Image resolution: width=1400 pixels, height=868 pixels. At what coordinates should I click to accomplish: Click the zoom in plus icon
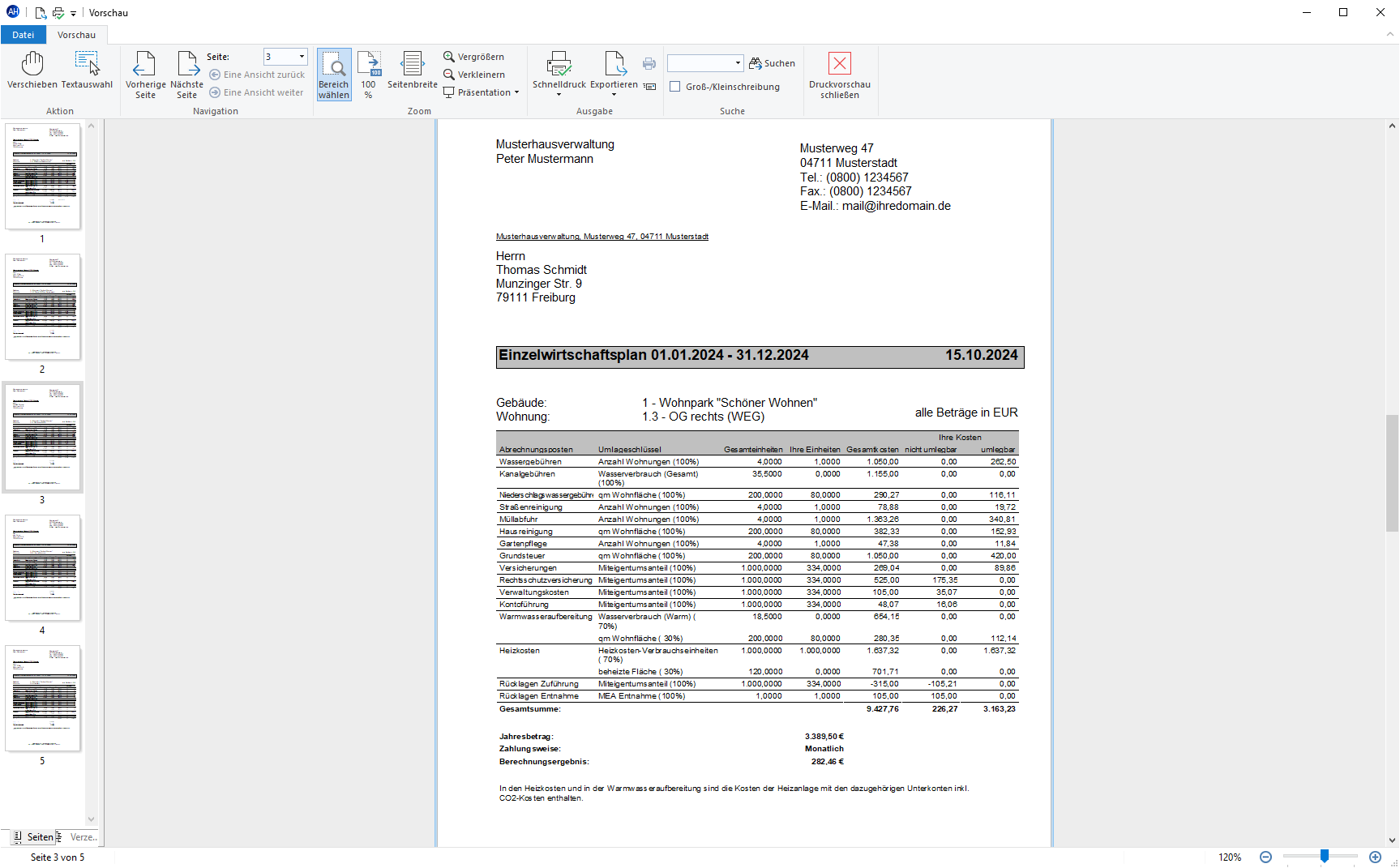(x=1375, y=857)
